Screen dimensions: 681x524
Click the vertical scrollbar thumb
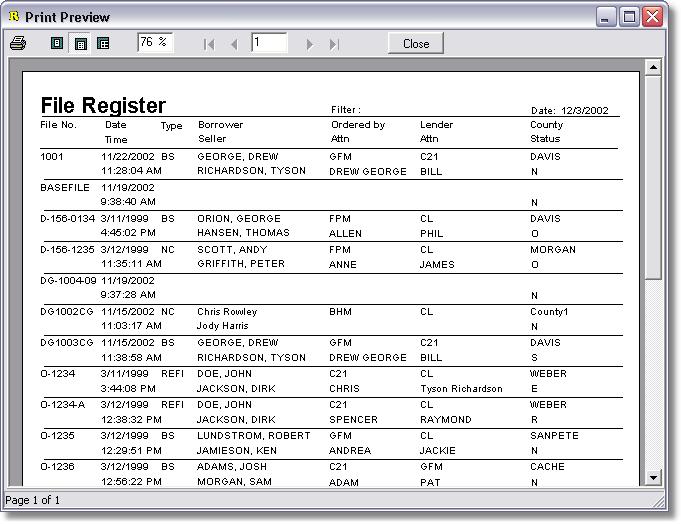[653, 177]
